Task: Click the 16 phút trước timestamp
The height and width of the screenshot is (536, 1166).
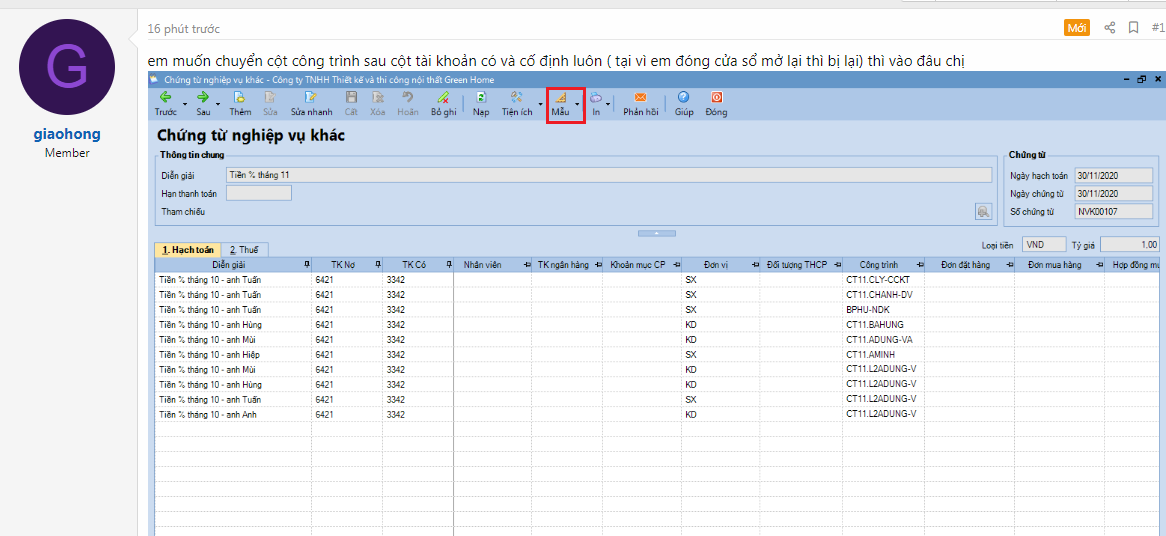Action: tap(184, 29)
